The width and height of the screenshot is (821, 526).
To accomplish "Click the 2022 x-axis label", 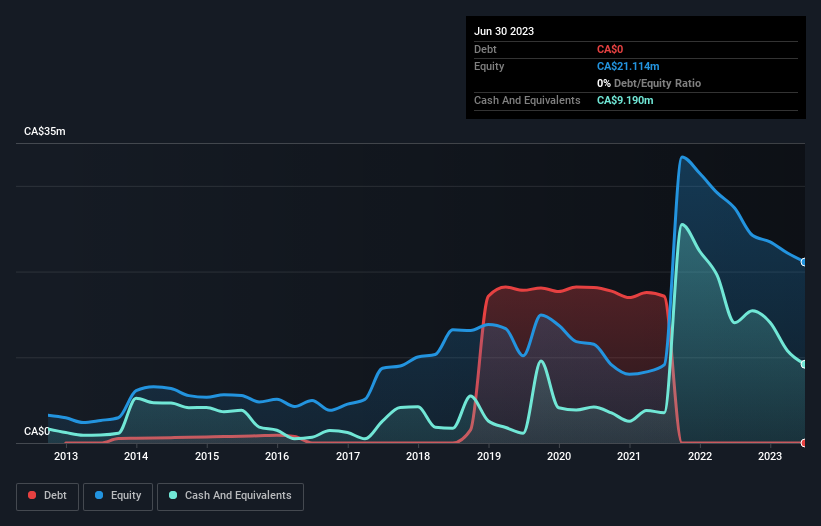I will tap(700, 456).
